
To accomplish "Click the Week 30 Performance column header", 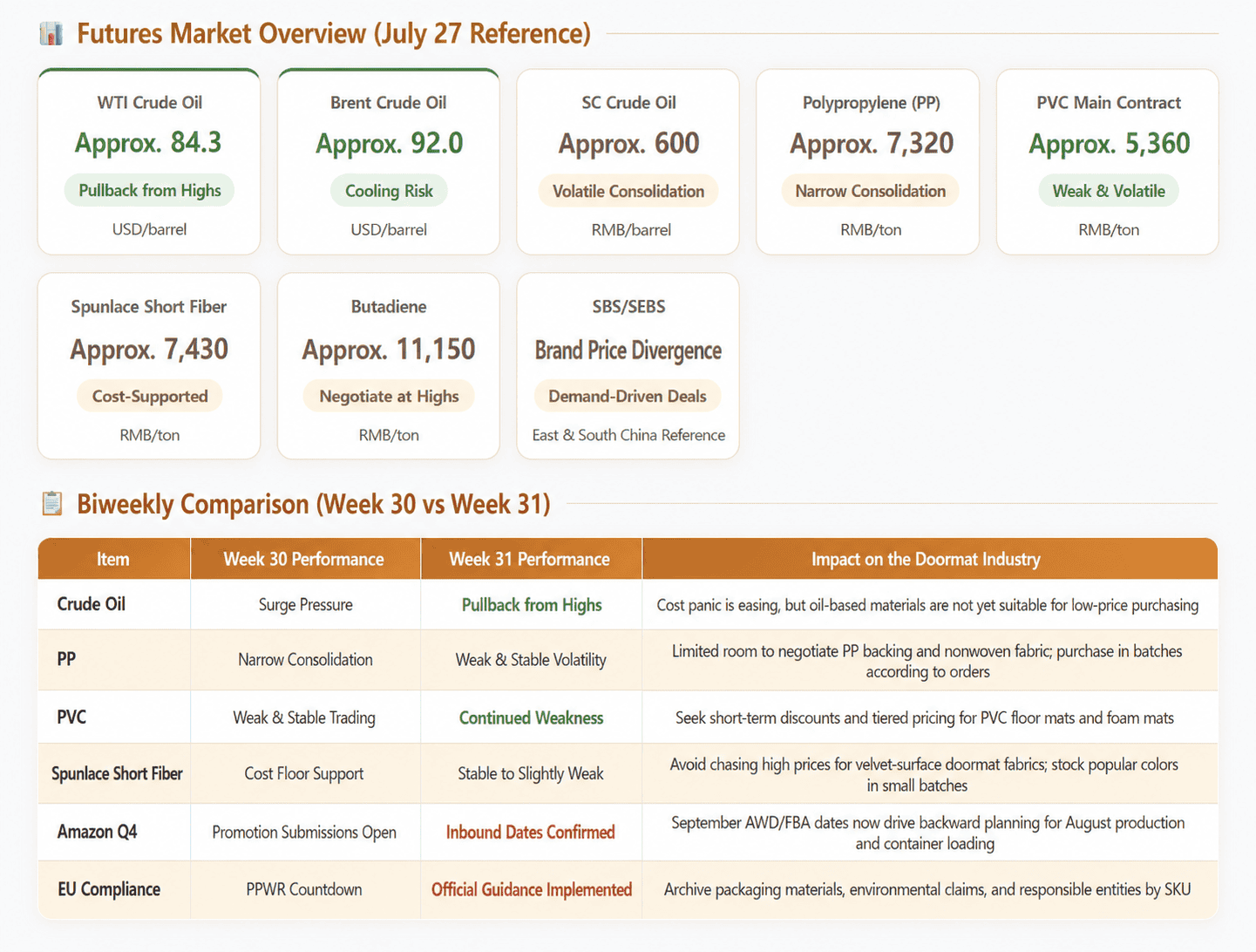I will (304, 559).
